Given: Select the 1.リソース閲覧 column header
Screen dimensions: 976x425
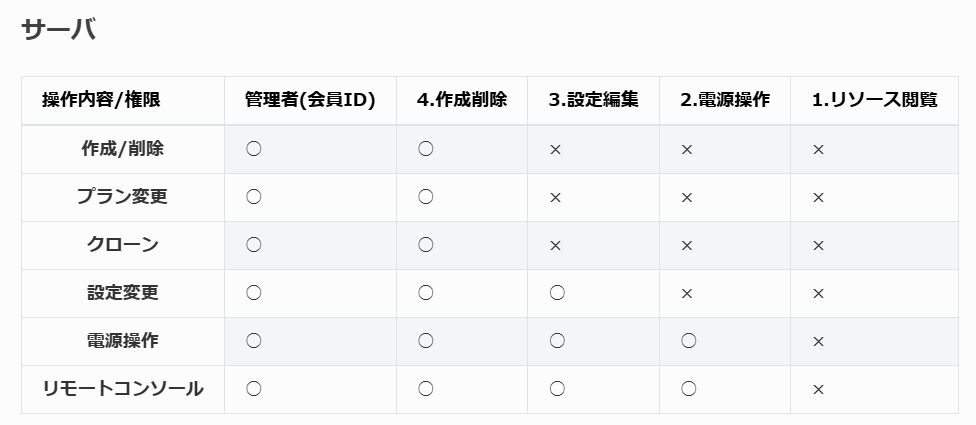Looking at the screenshot, I should [x=874, y=100].
